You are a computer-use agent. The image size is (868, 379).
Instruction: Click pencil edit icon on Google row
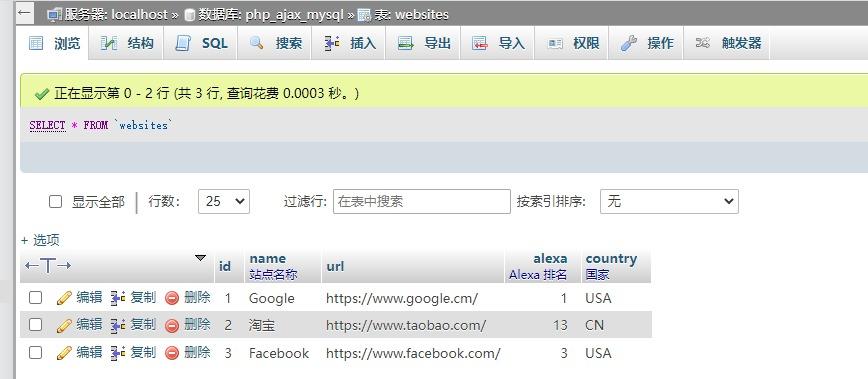coord(64,298)
